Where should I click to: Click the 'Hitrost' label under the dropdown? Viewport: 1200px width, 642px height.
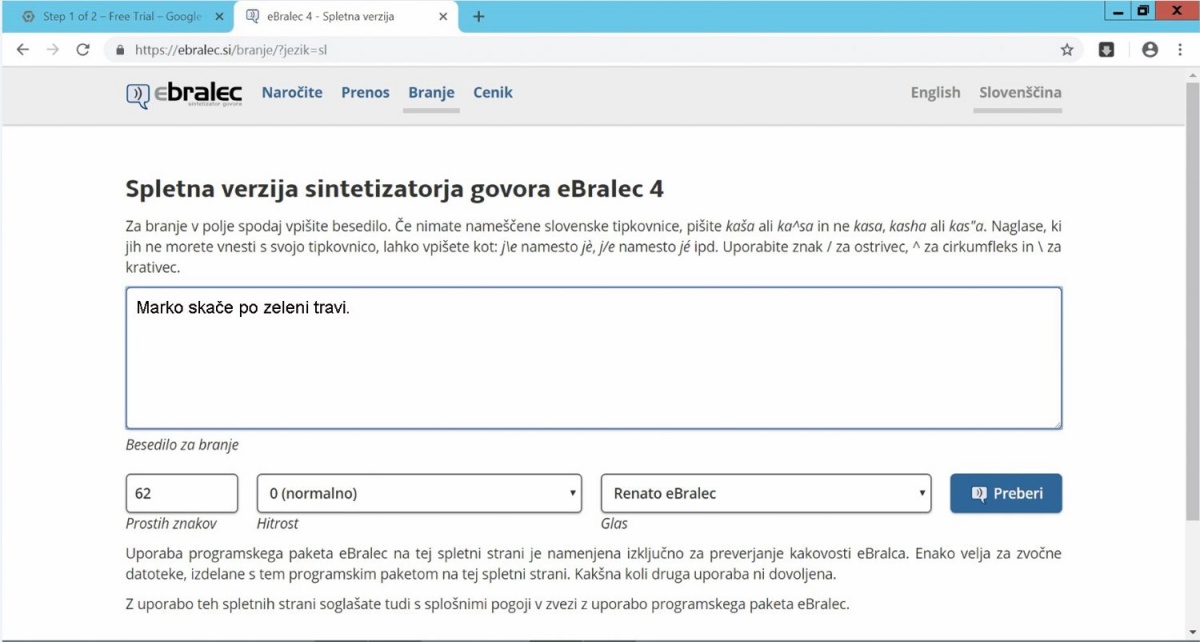[278, 523]
